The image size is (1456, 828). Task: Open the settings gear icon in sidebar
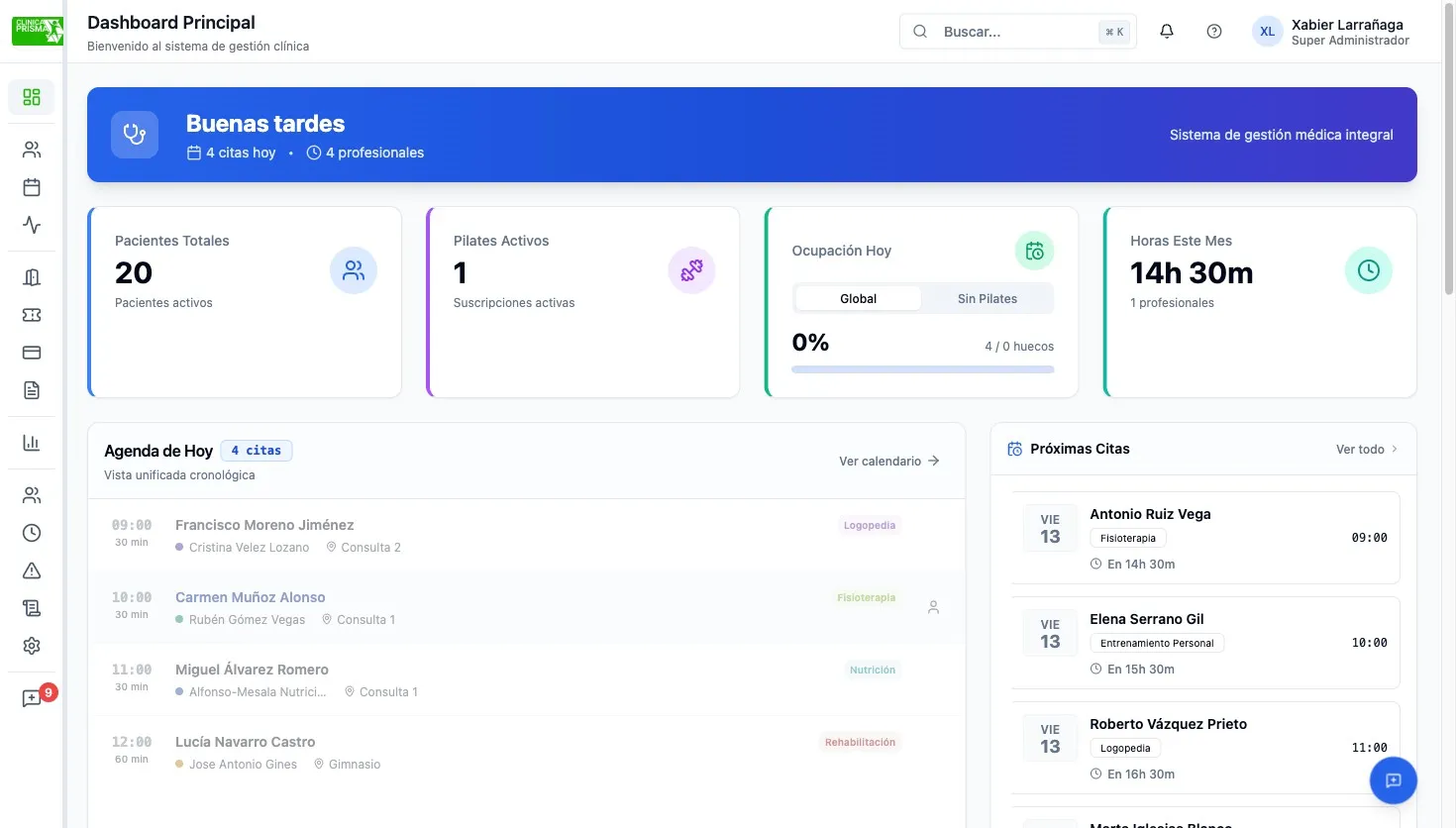click(32, 646)
